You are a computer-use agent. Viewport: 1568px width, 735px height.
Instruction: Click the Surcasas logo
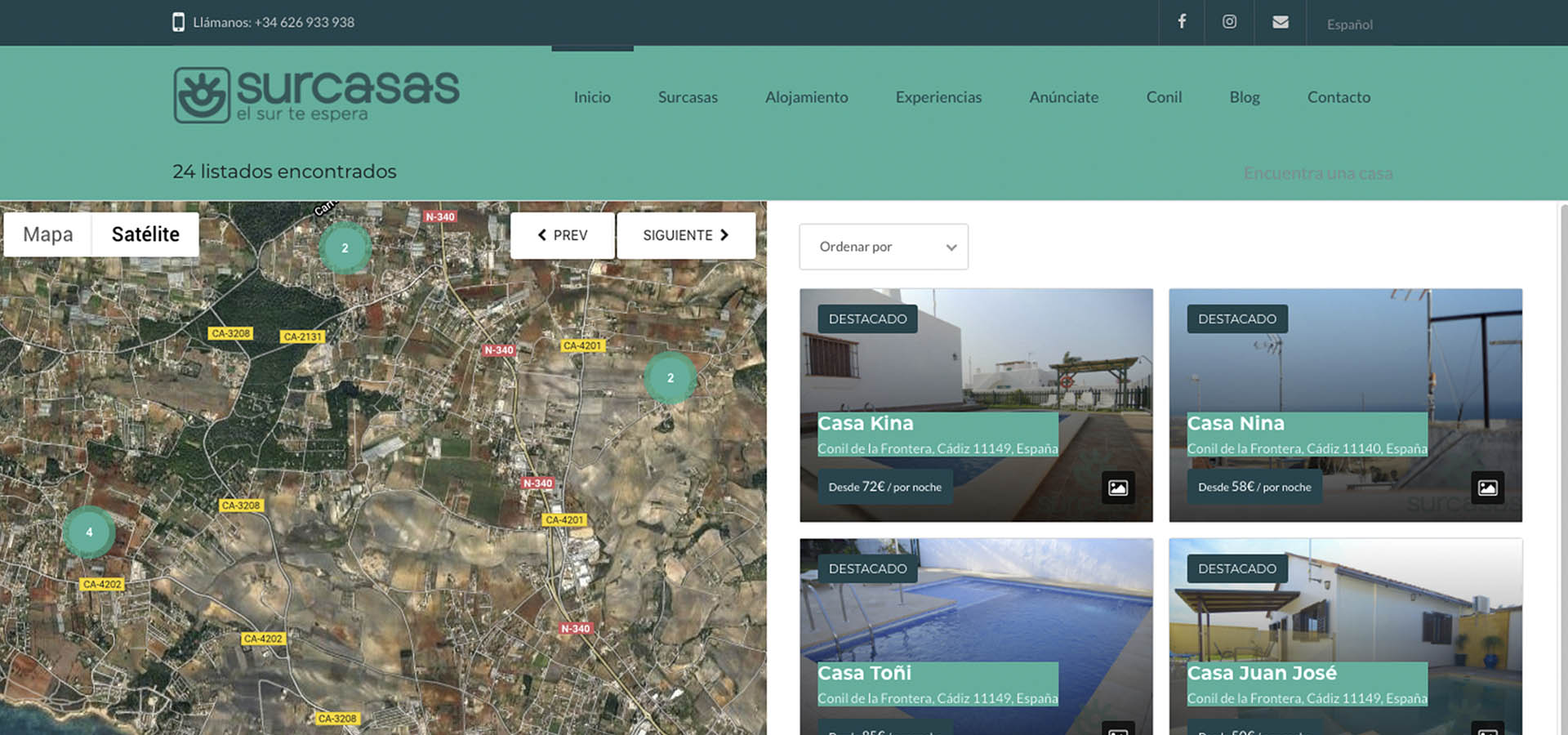tap(316, 95)
